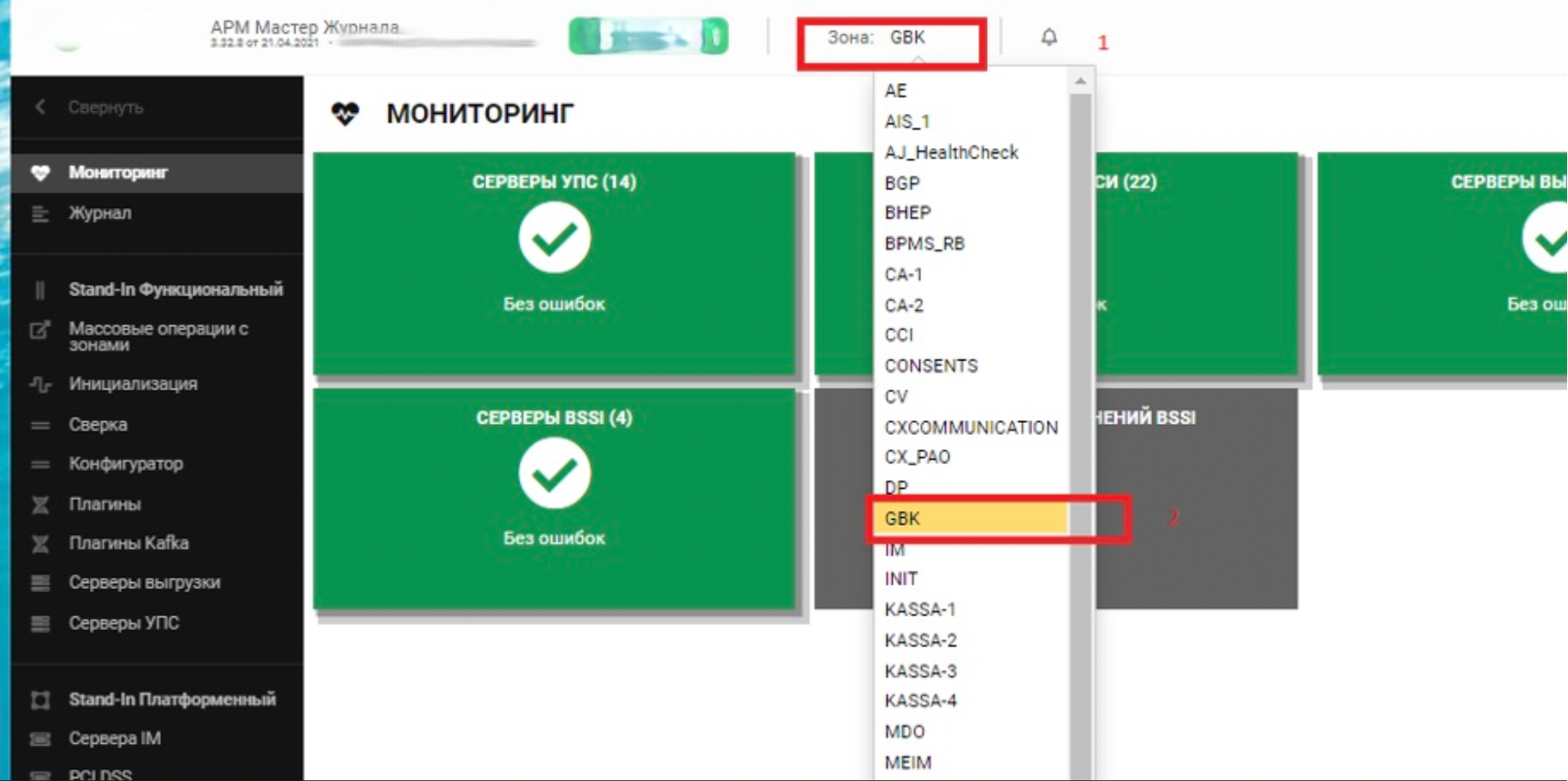Pick AJ_HealthCheck zone option
The image size is (1568, 781).
pos(951,153)
